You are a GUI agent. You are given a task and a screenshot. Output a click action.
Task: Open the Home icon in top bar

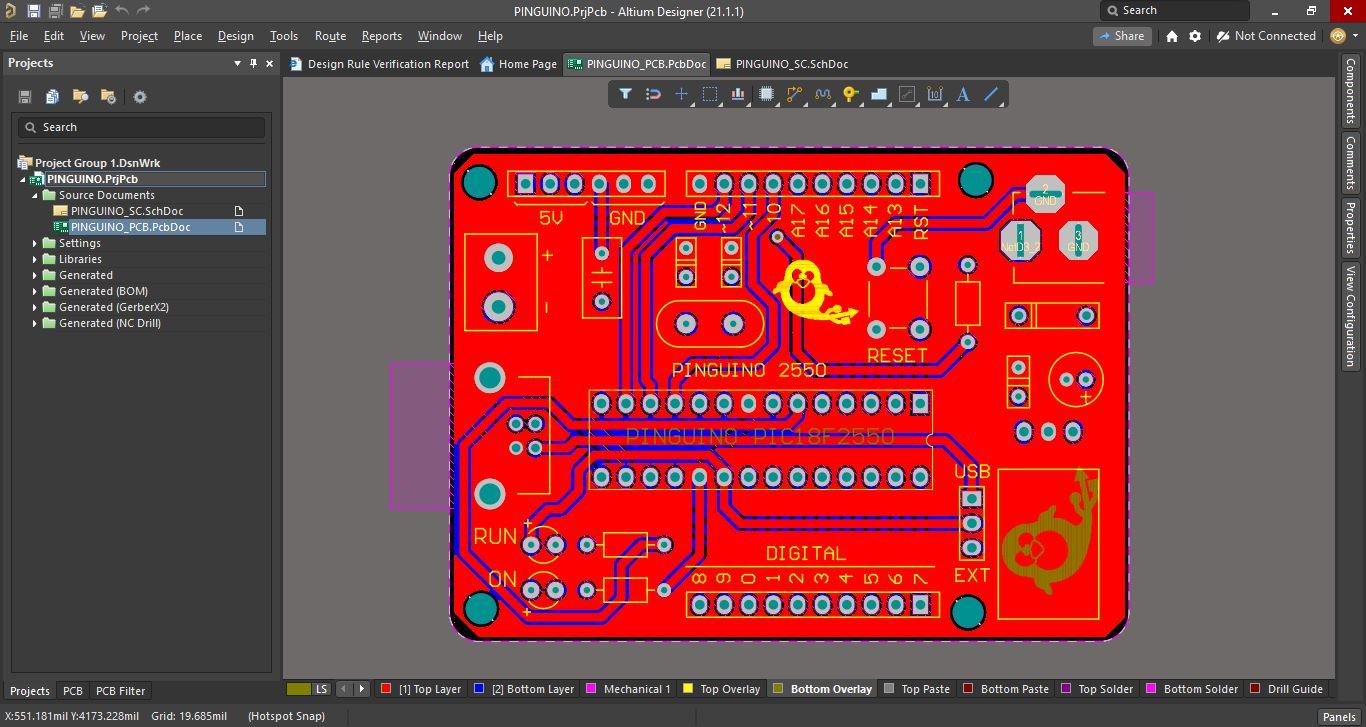coord(1172,36)
